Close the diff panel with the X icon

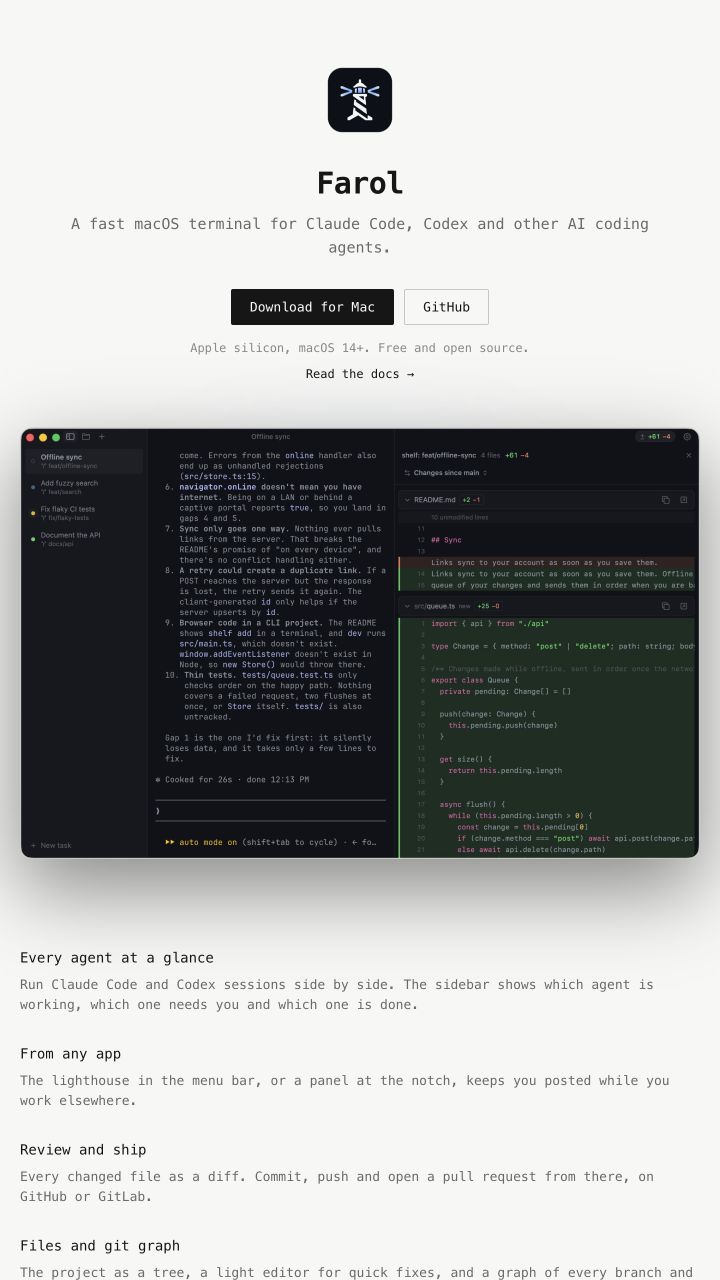688,456
